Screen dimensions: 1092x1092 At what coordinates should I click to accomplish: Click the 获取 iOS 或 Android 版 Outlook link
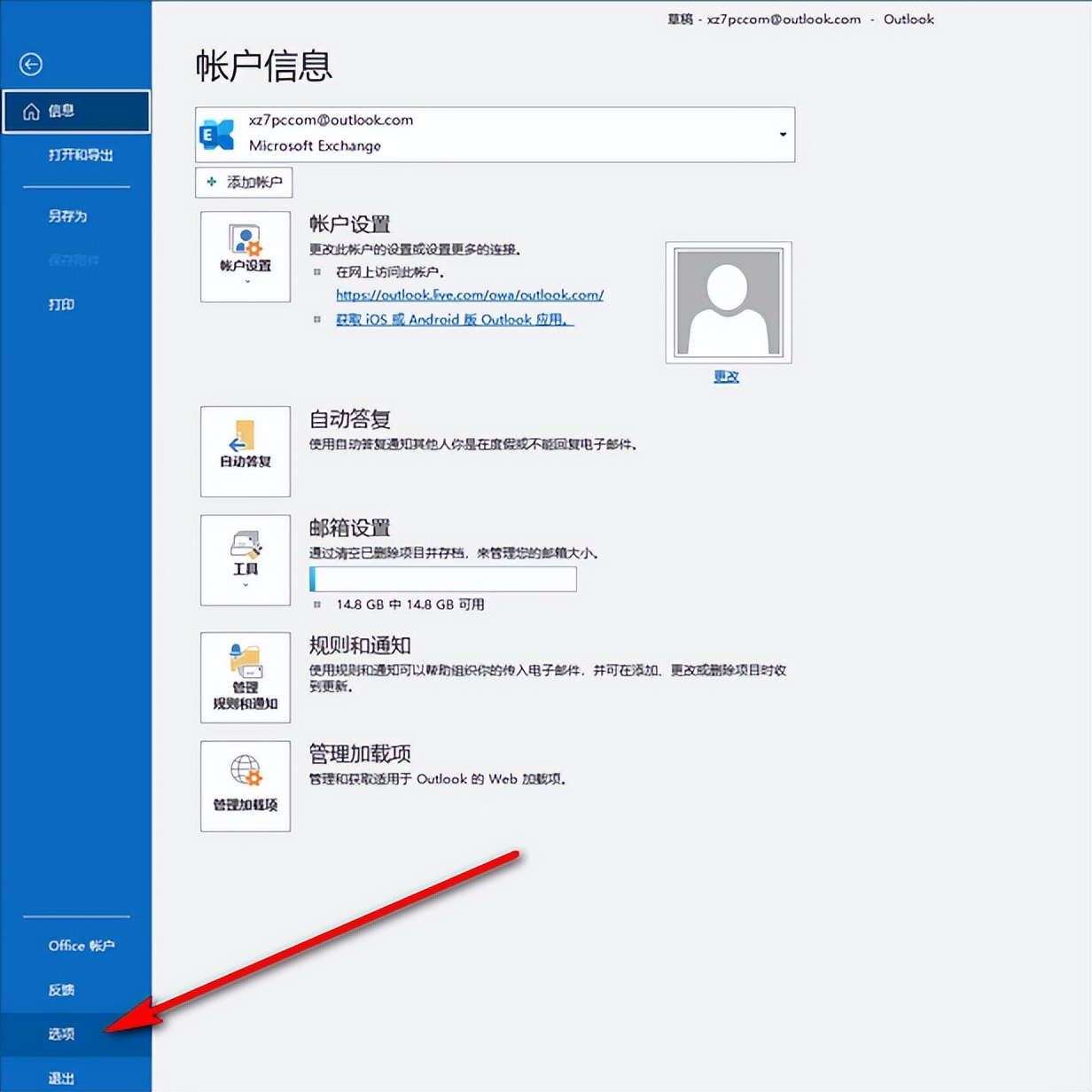pos(452,320)
